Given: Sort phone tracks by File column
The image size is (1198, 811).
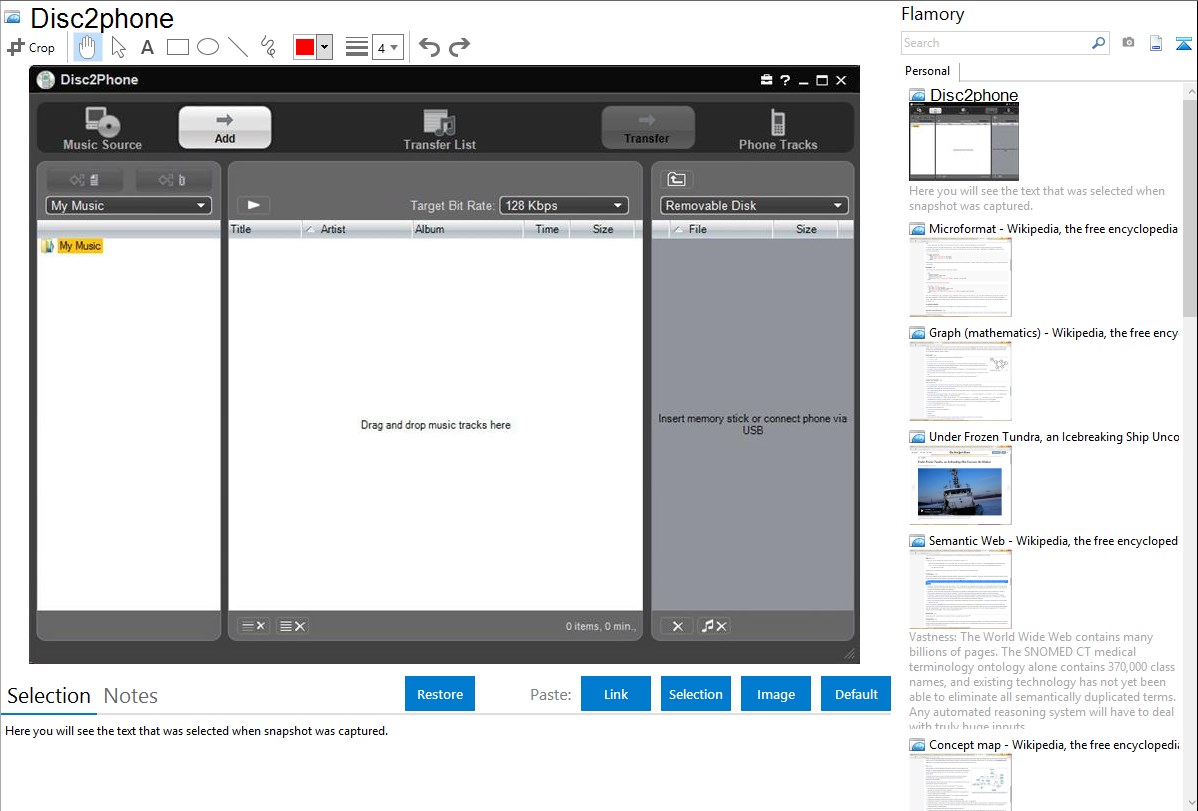Looking at the screenshot, I should pos(721,229).
